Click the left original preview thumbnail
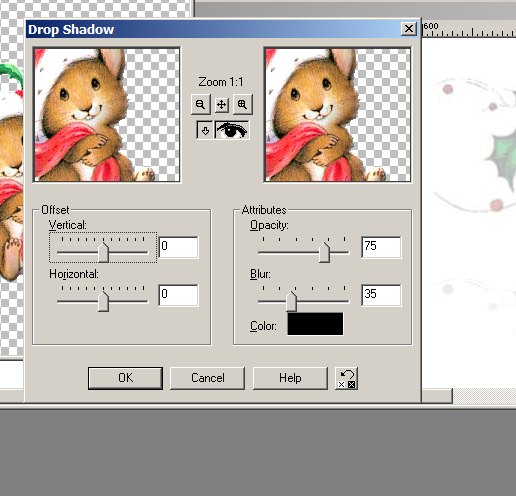 point(107,115)
